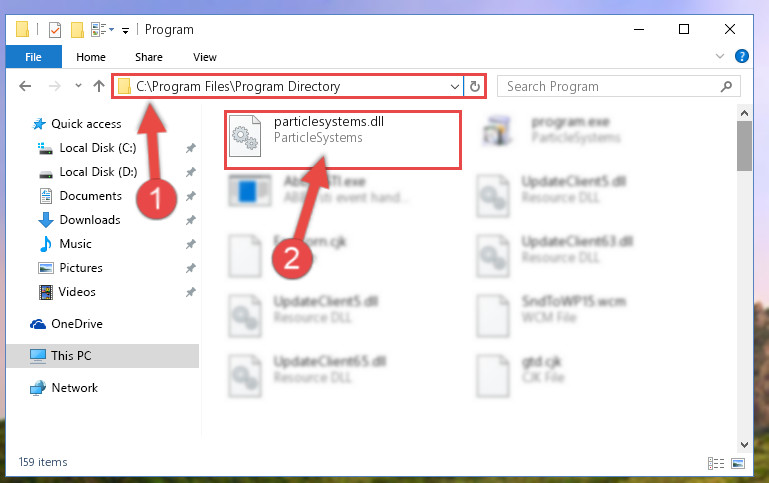Click the Properties checkmark icon in title bar
769x483 pixels.
click(x=55, y=30)
